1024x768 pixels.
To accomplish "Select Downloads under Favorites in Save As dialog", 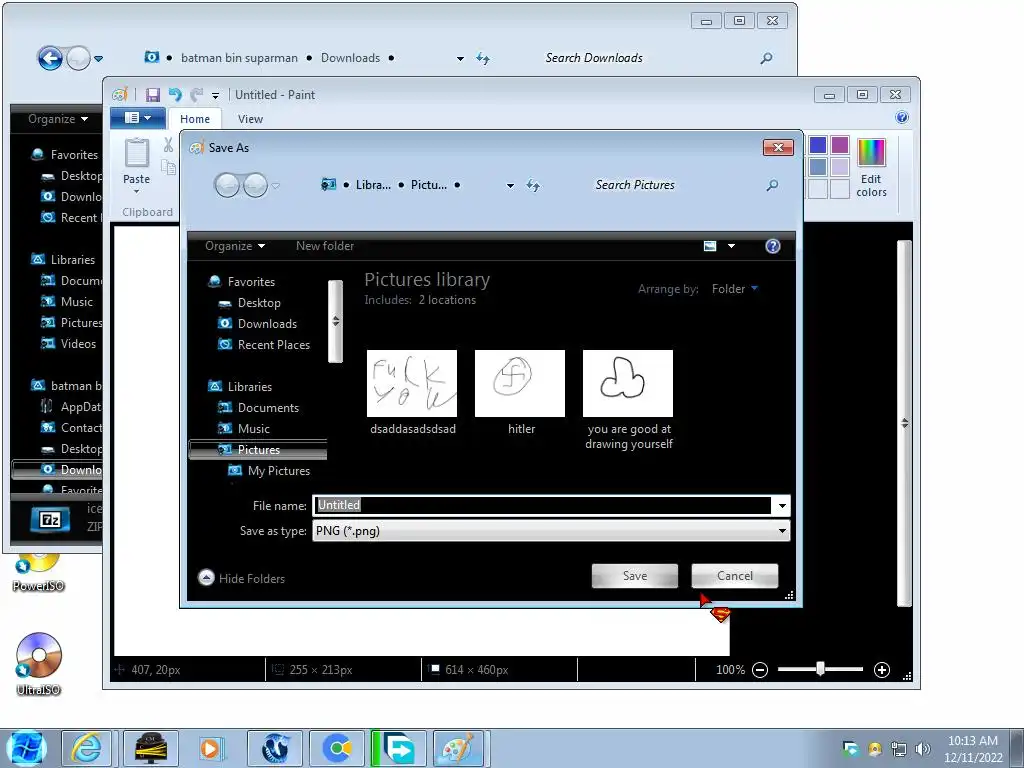I will pos(266,324).
